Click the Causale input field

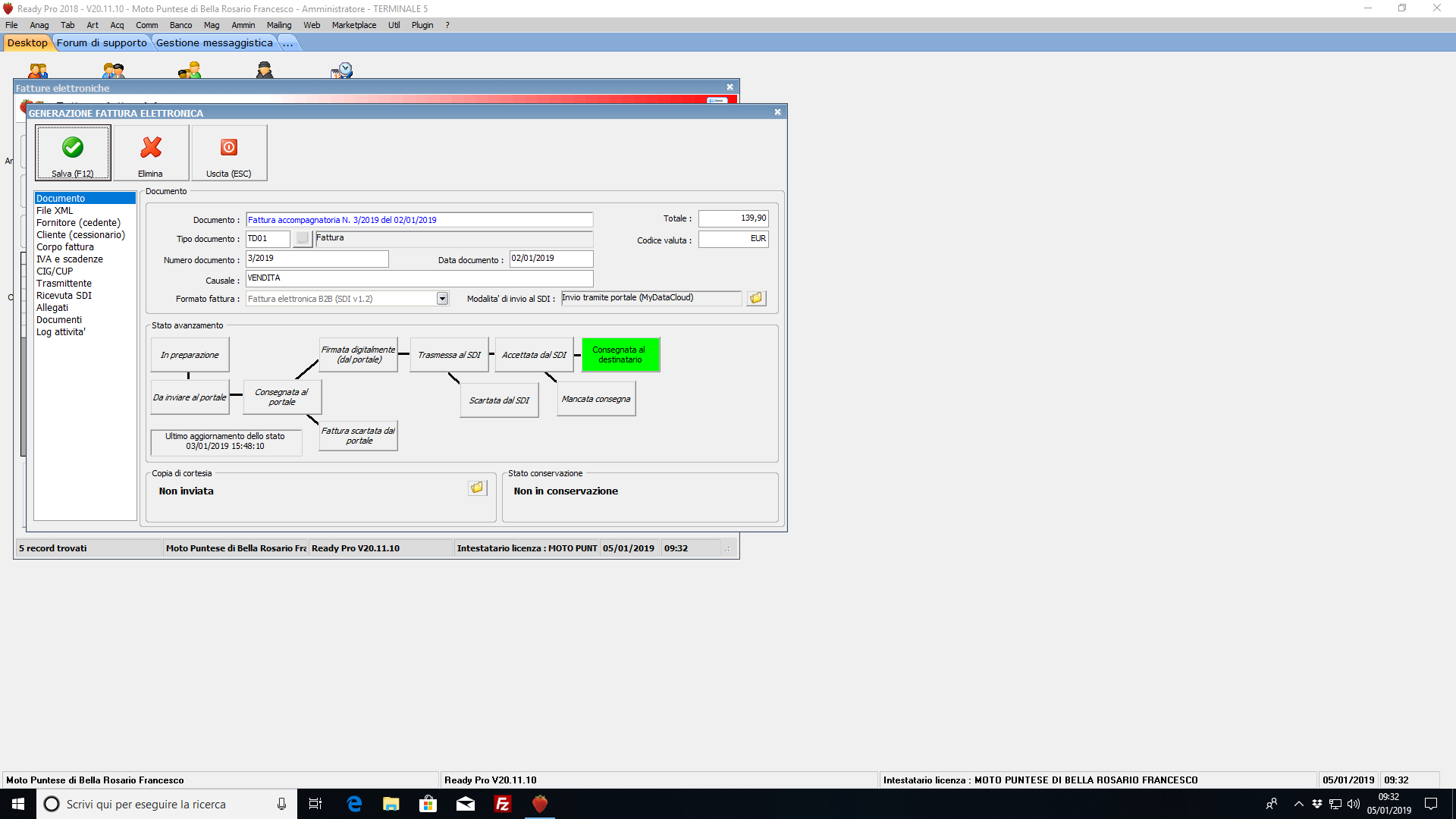tap(419, 278)
